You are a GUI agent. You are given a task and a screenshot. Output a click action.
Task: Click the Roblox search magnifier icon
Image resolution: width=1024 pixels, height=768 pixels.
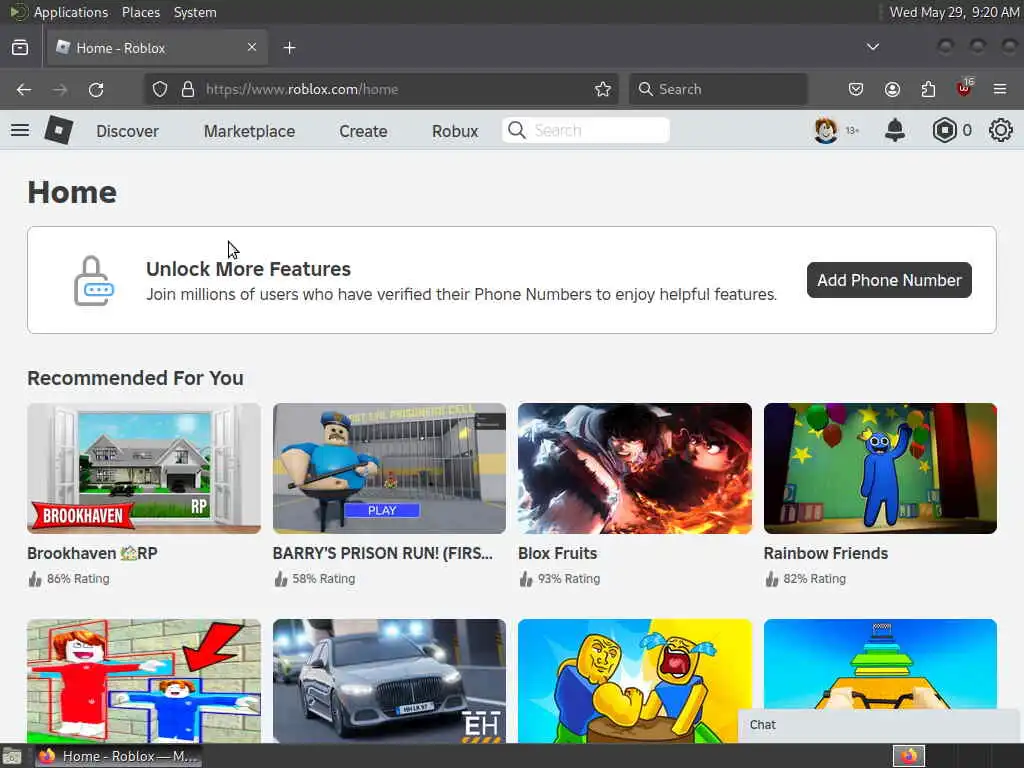point(517,131)
